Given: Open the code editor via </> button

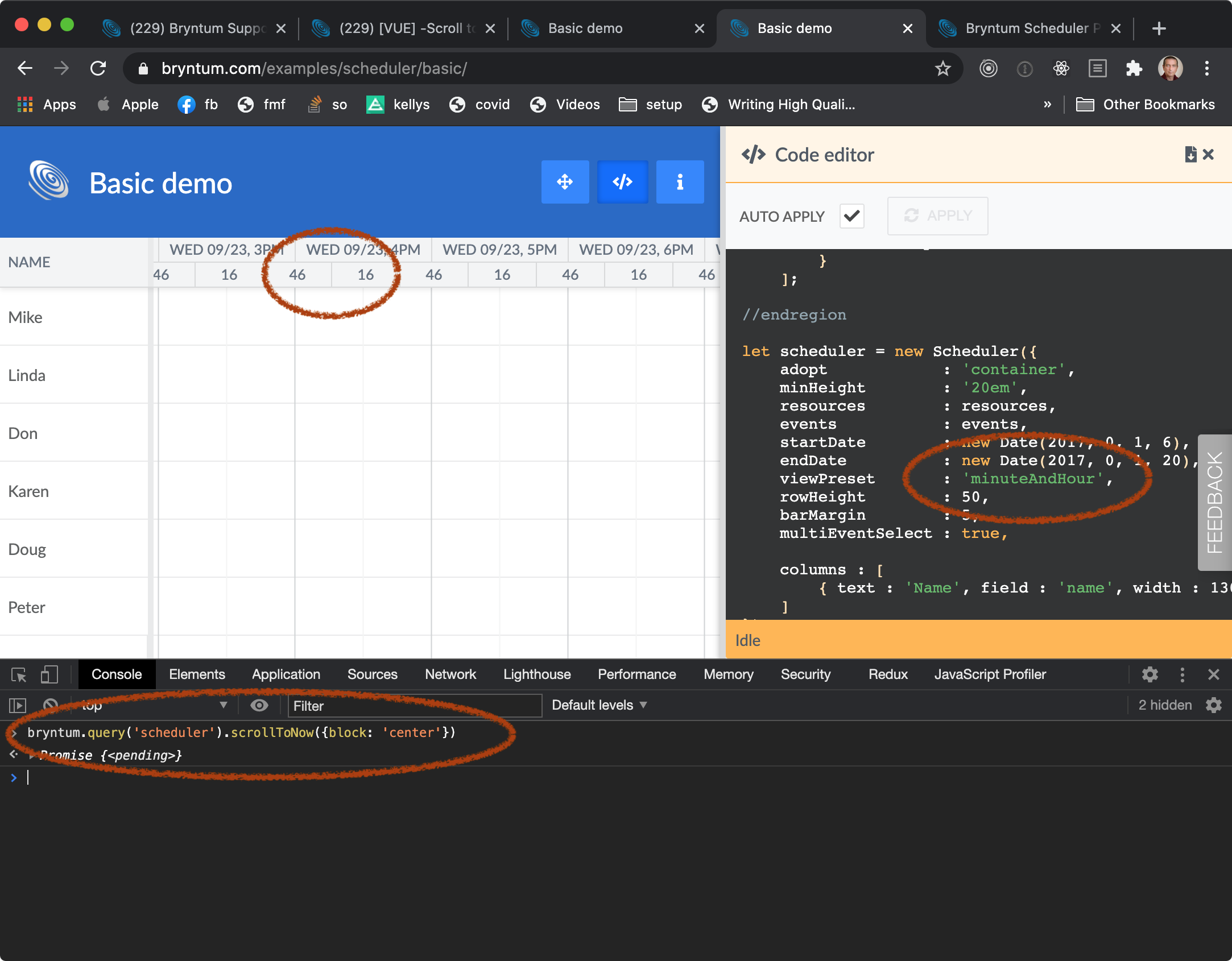Looking at the screenshot, I should 622,182.
